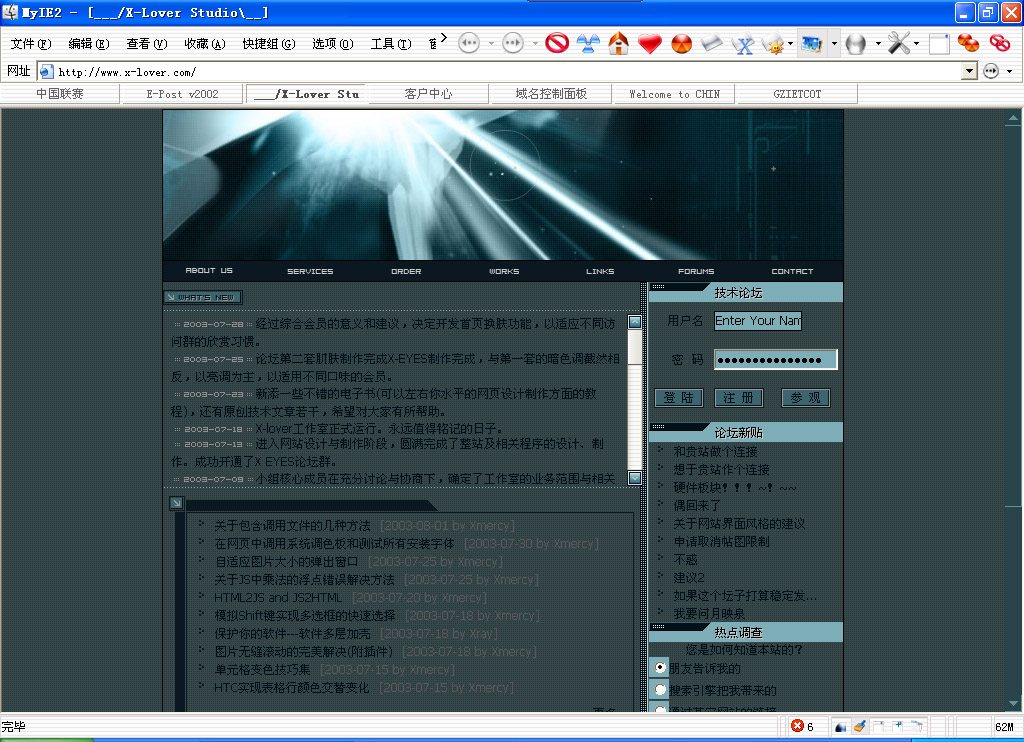Open the SERVICES nav link
Viewport: 1024px width, 742px height.
click(x=310, y=271)
